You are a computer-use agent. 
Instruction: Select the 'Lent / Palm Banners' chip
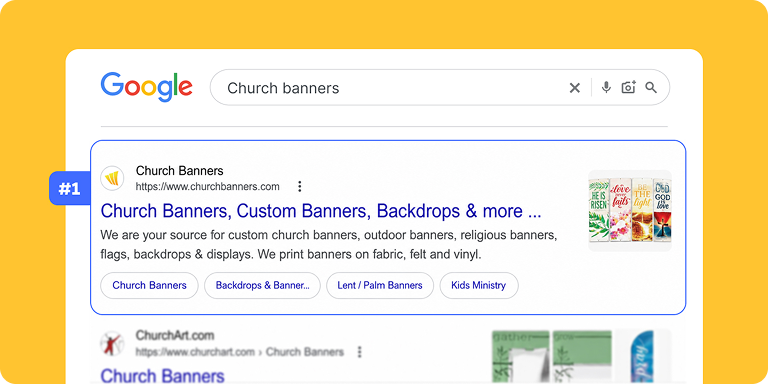tap(380, 286)
